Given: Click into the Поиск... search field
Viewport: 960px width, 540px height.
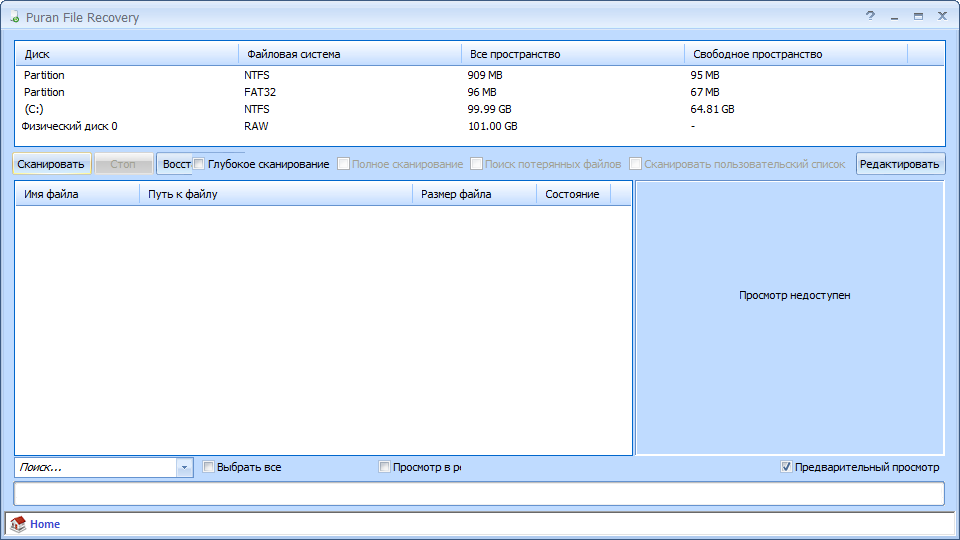Looking at the screenshot, I should (96, 468).
